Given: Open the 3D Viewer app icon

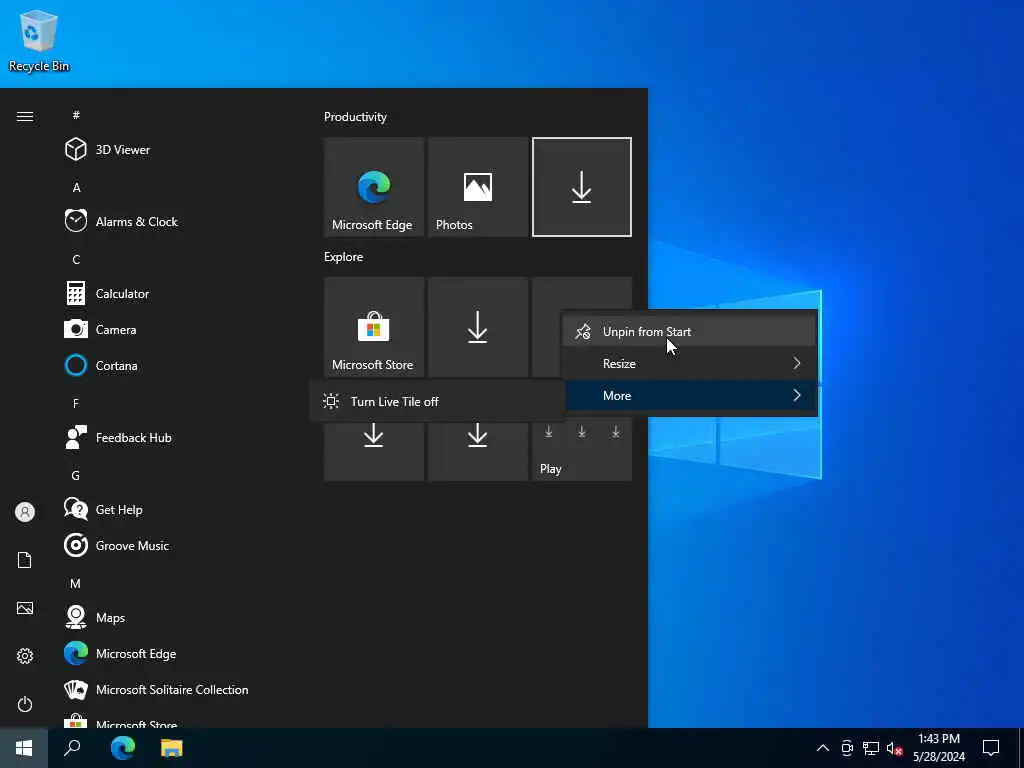Looking at the screenshot, I should 76,150.
